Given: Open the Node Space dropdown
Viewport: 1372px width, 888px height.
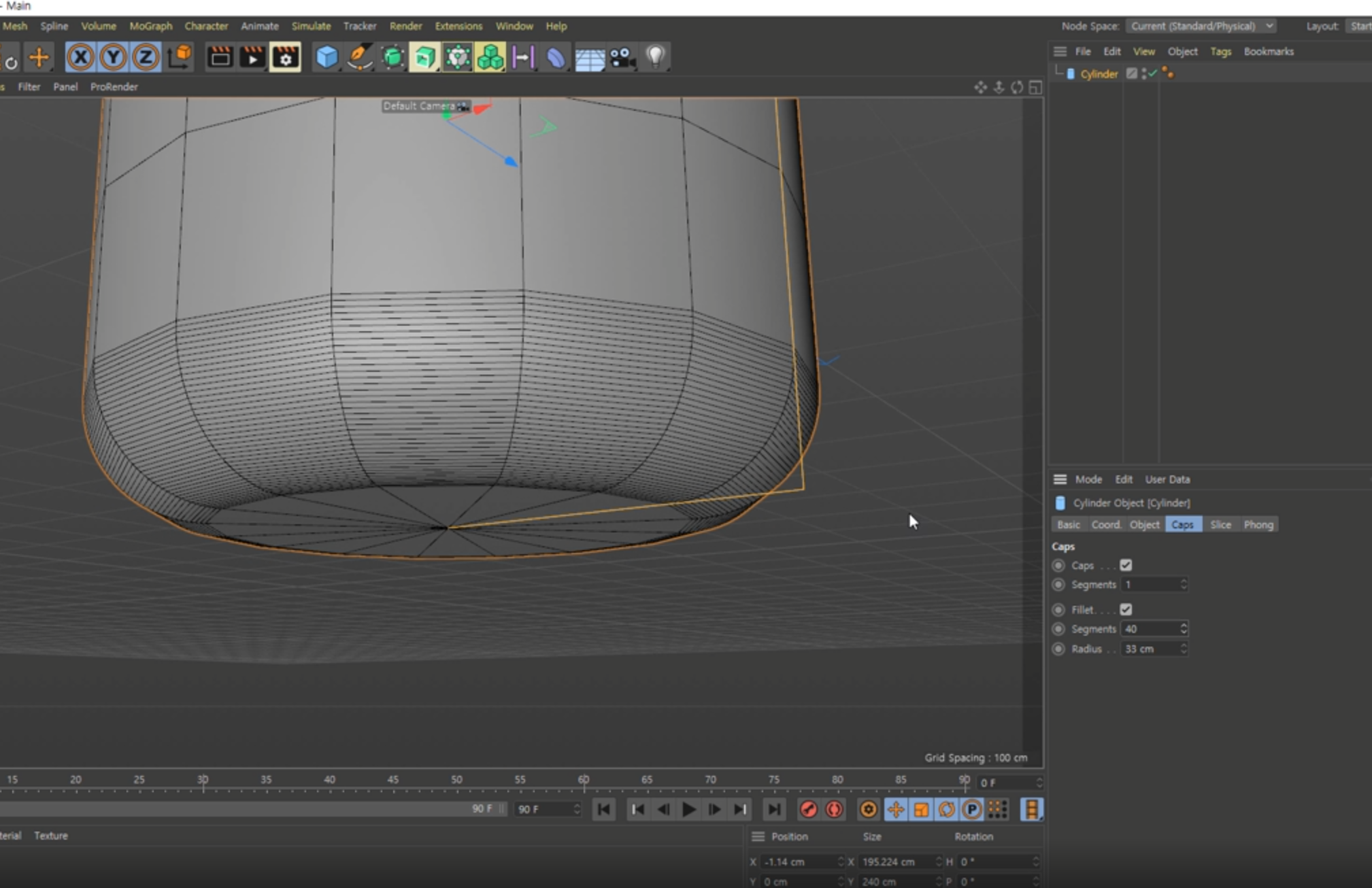Looking at the screenshot, I should click(x=1201, y=26).
